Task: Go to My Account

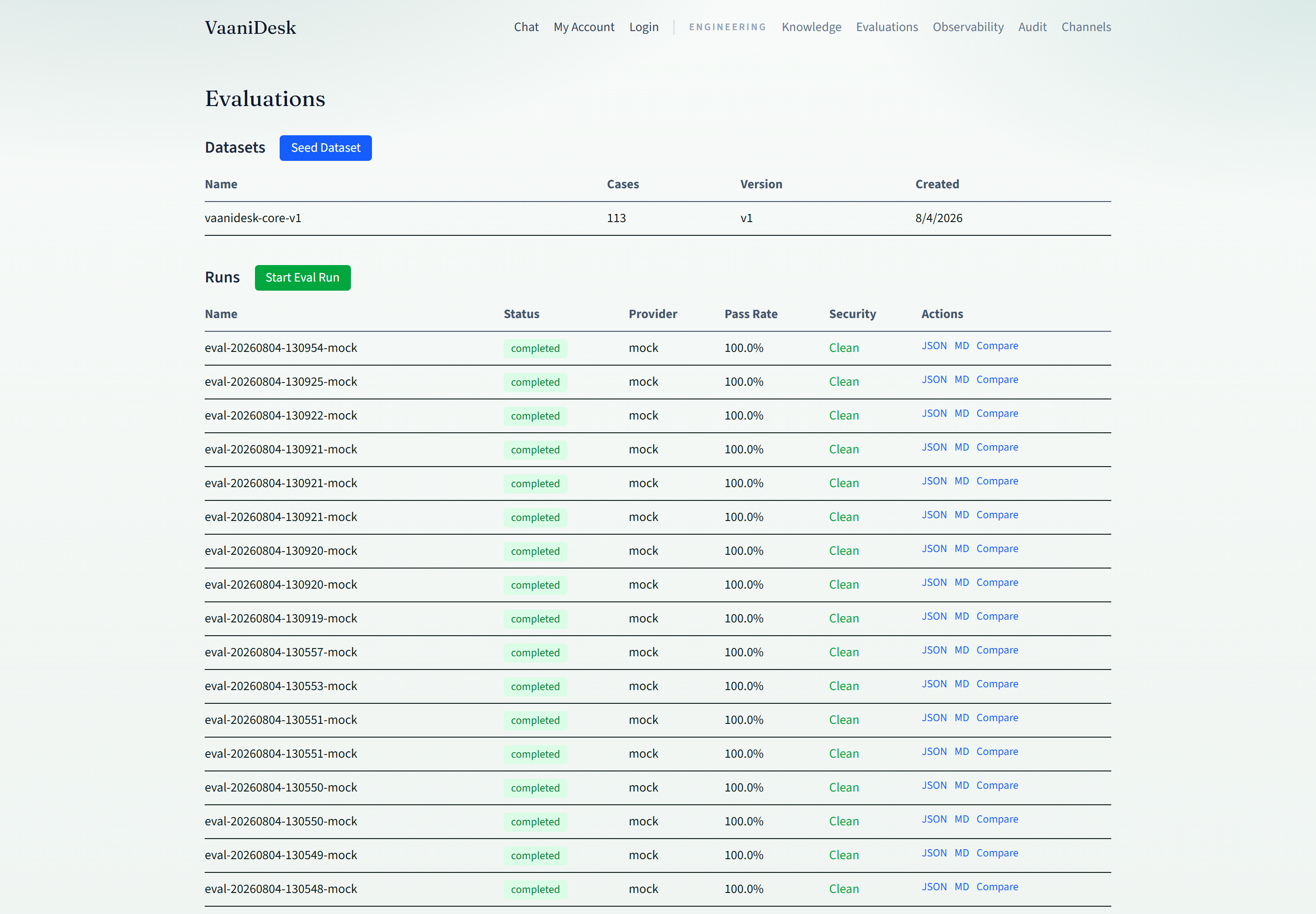Action: (584, 27)
